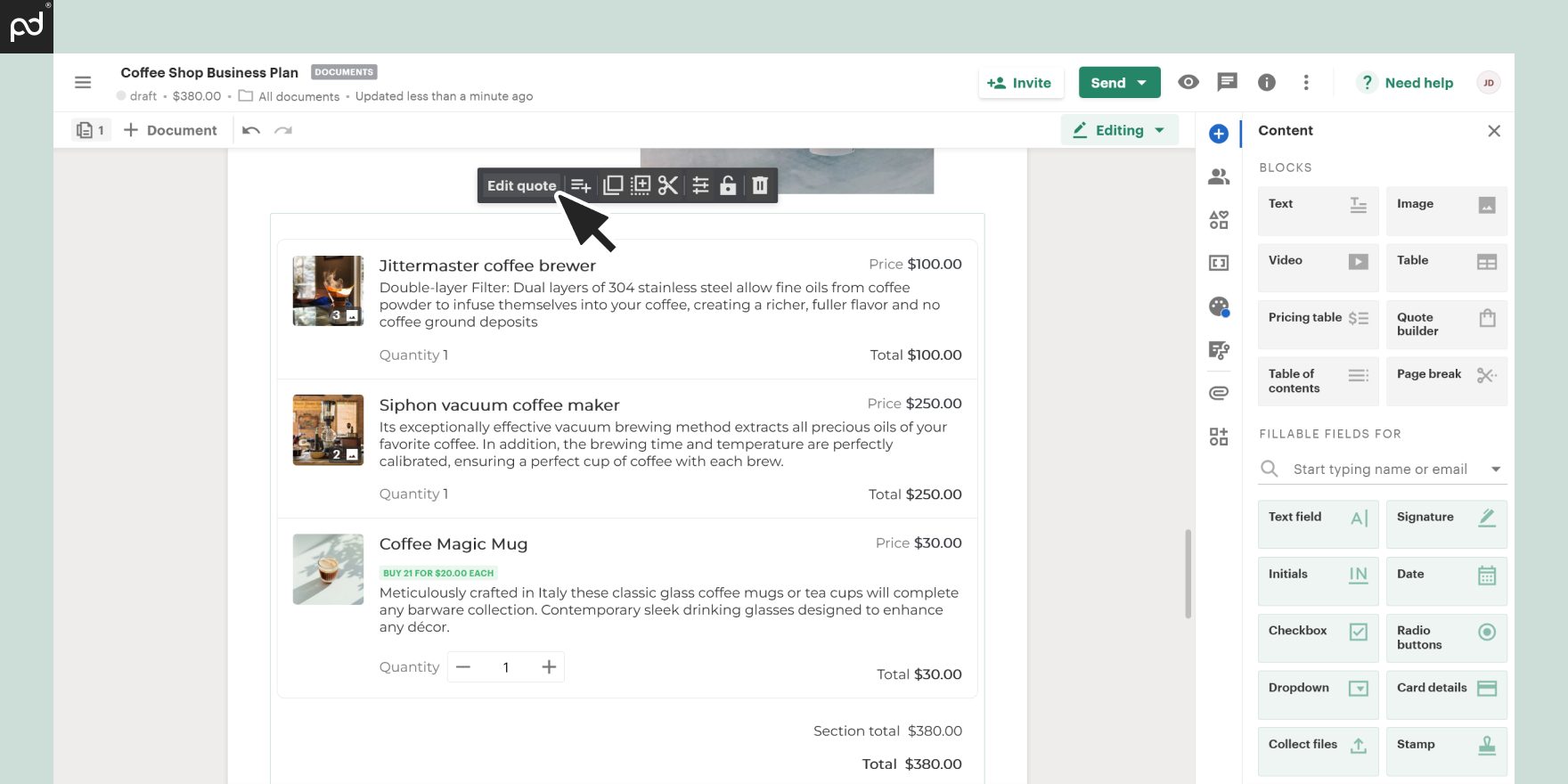
Task: Select the Quote builder block
Action: (1446, 324)
